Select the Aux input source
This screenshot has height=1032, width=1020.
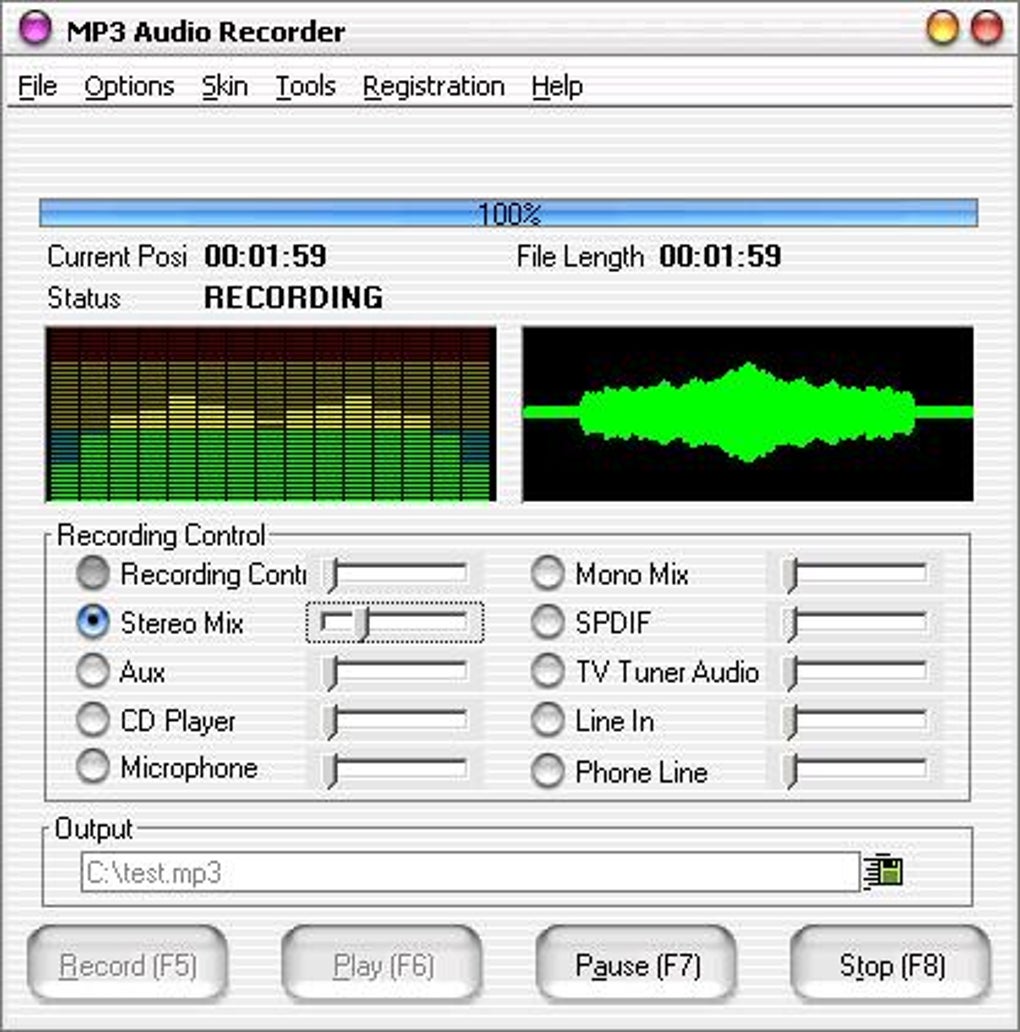[93, 671]
